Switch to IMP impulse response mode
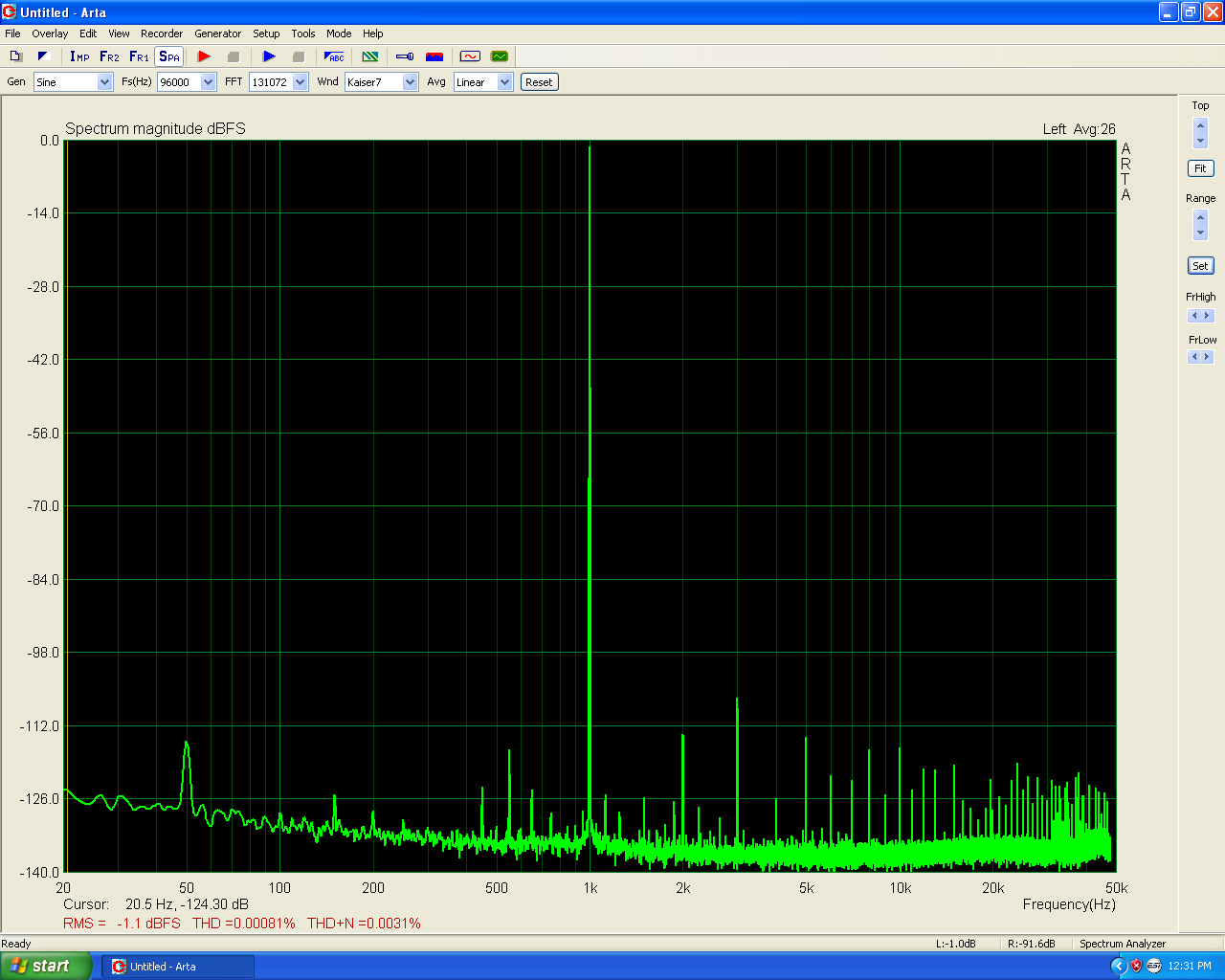The image size is (1225, 980). [79, 56]
